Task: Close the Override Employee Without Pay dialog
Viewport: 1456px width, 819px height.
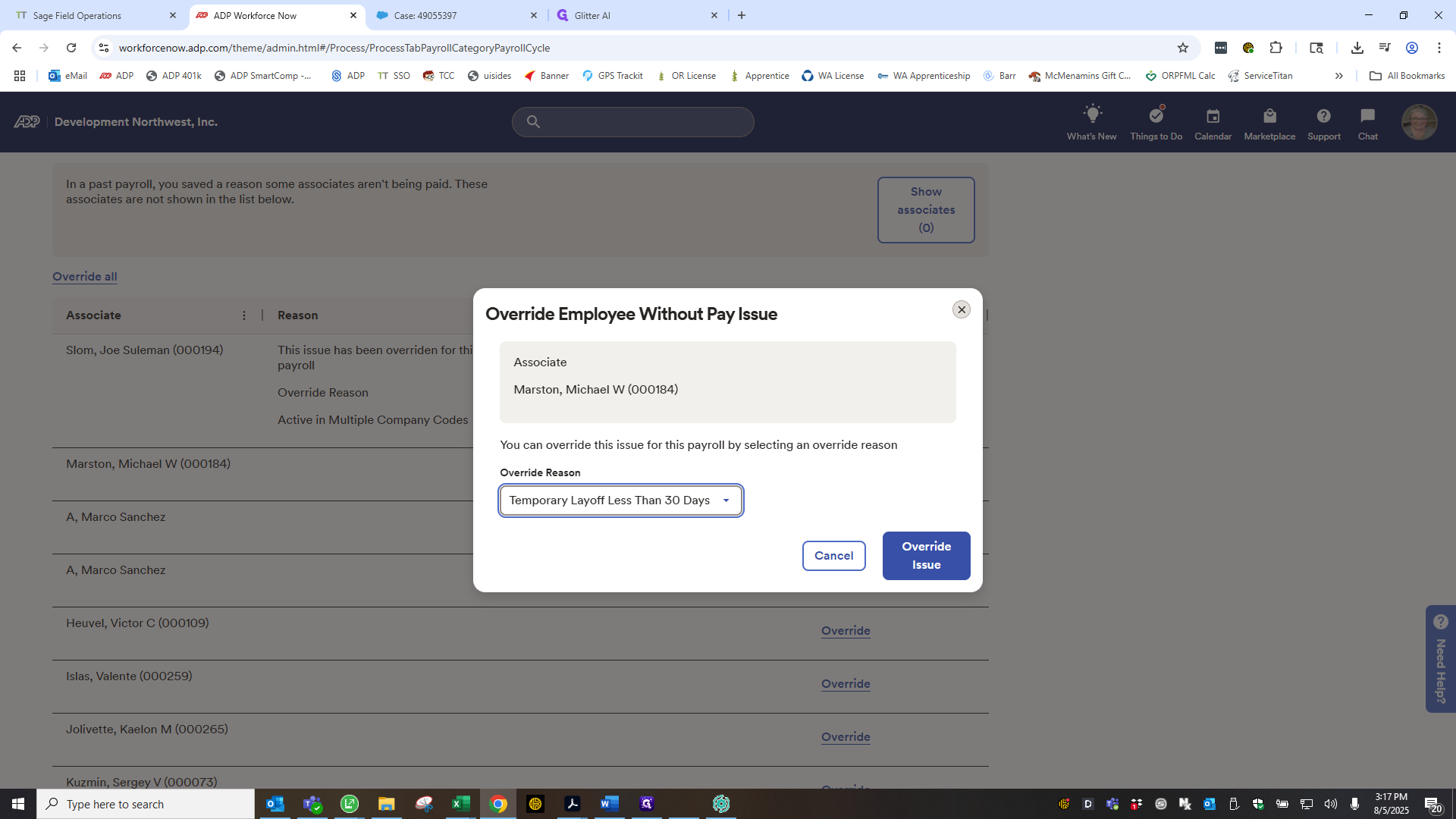Action: pyautogui.click(x=961, y=309)
